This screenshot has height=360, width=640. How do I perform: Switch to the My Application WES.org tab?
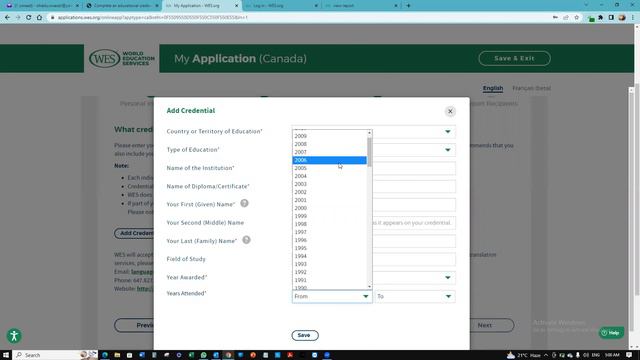click(202, 6)
